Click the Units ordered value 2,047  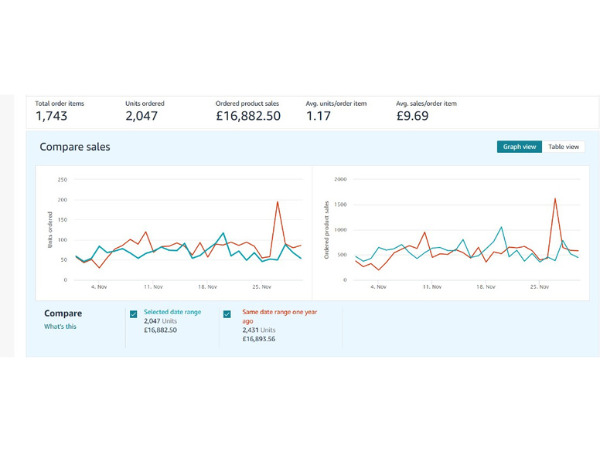[x=144, y=116]
